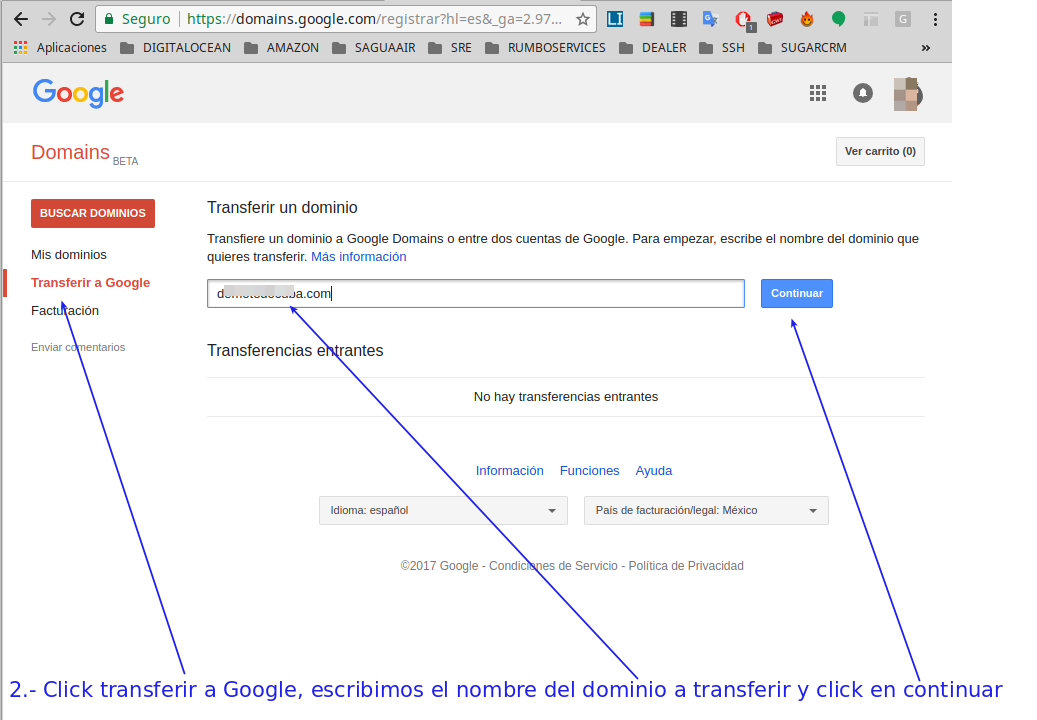Open Facturación in the sidebar

point(65,311)
